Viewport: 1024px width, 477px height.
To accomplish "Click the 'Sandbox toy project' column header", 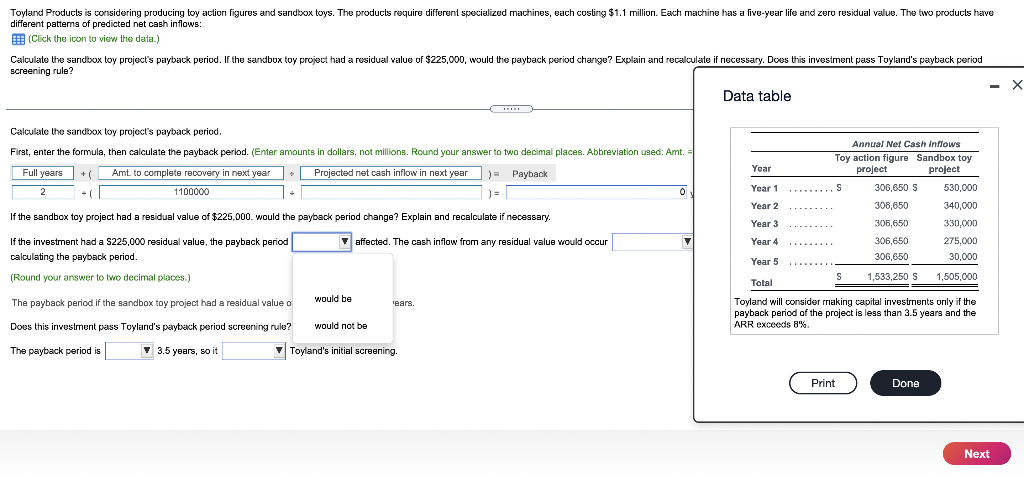I will 944,163.
